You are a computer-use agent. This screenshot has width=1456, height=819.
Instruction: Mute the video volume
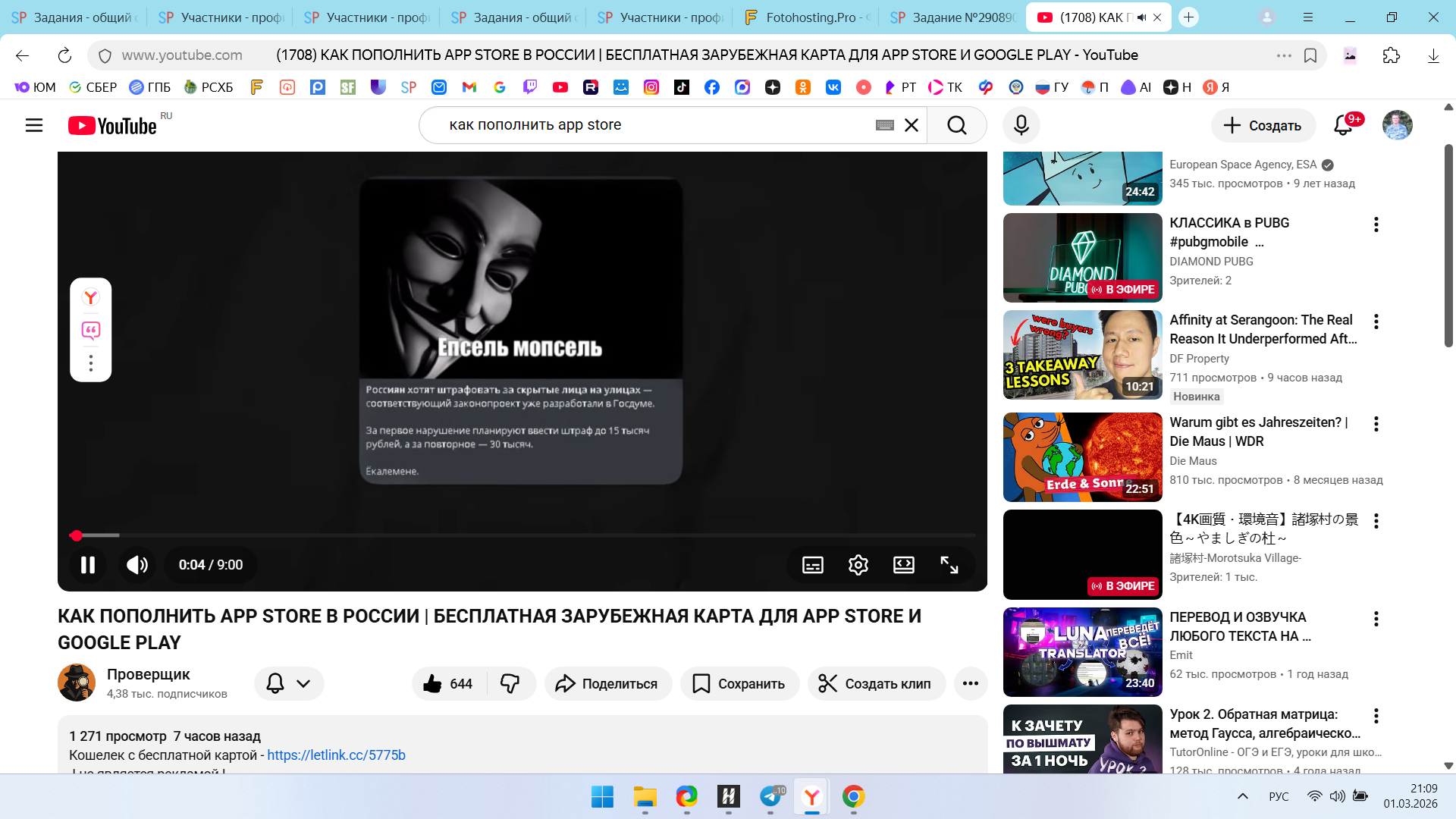pyautogui.click(x=137, y=565)
